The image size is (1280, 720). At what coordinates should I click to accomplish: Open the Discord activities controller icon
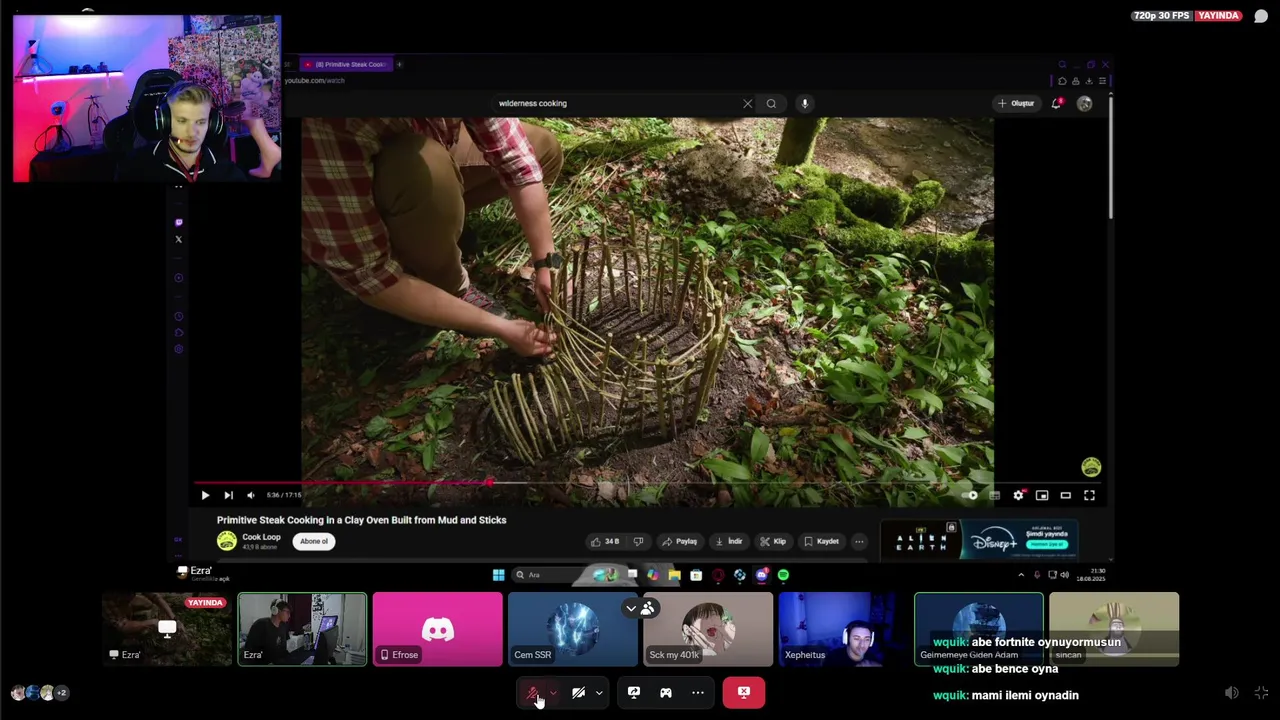[666, 692]
